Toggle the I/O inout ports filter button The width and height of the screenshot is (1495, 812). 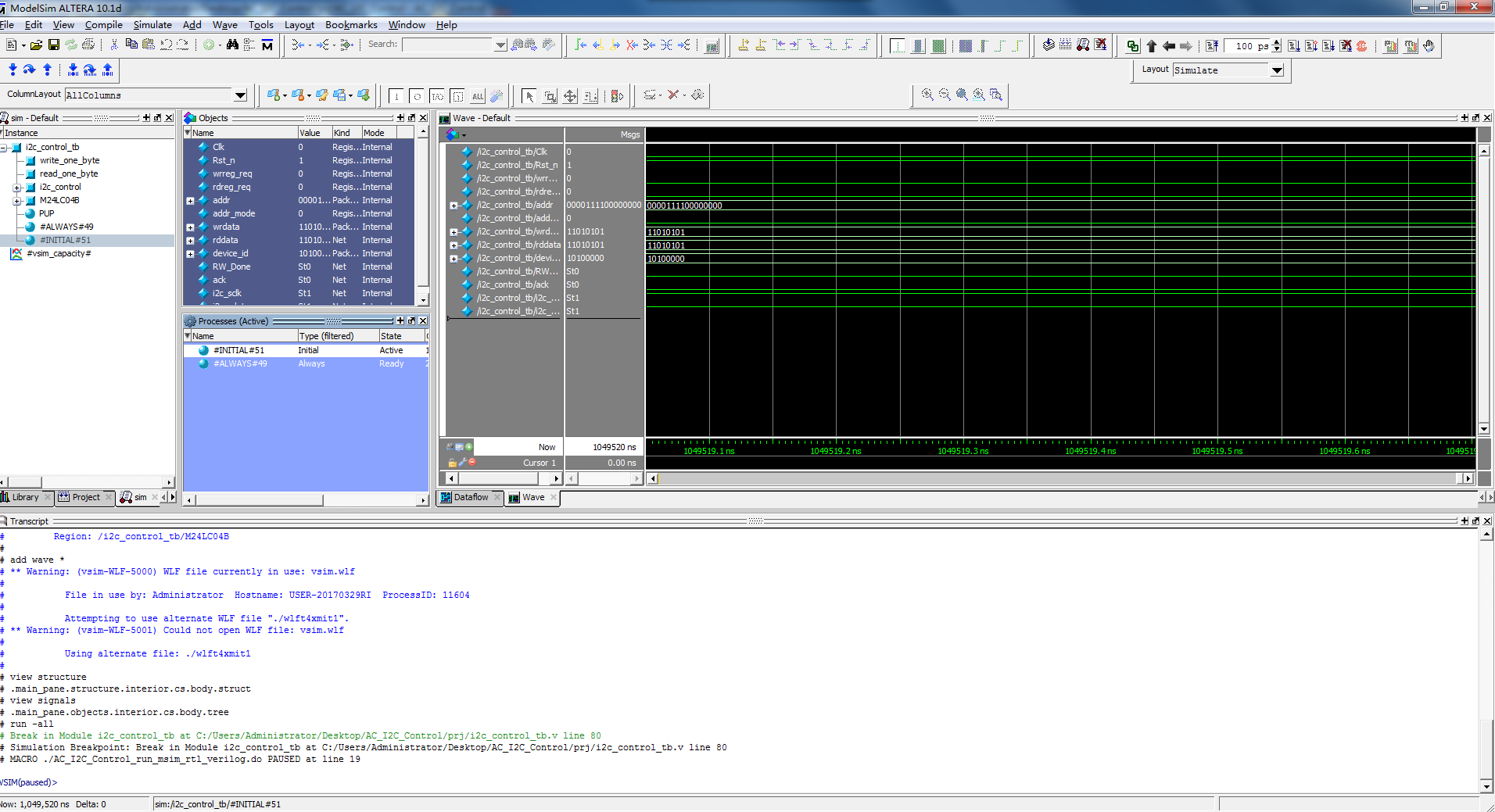(x=437, y=96)
